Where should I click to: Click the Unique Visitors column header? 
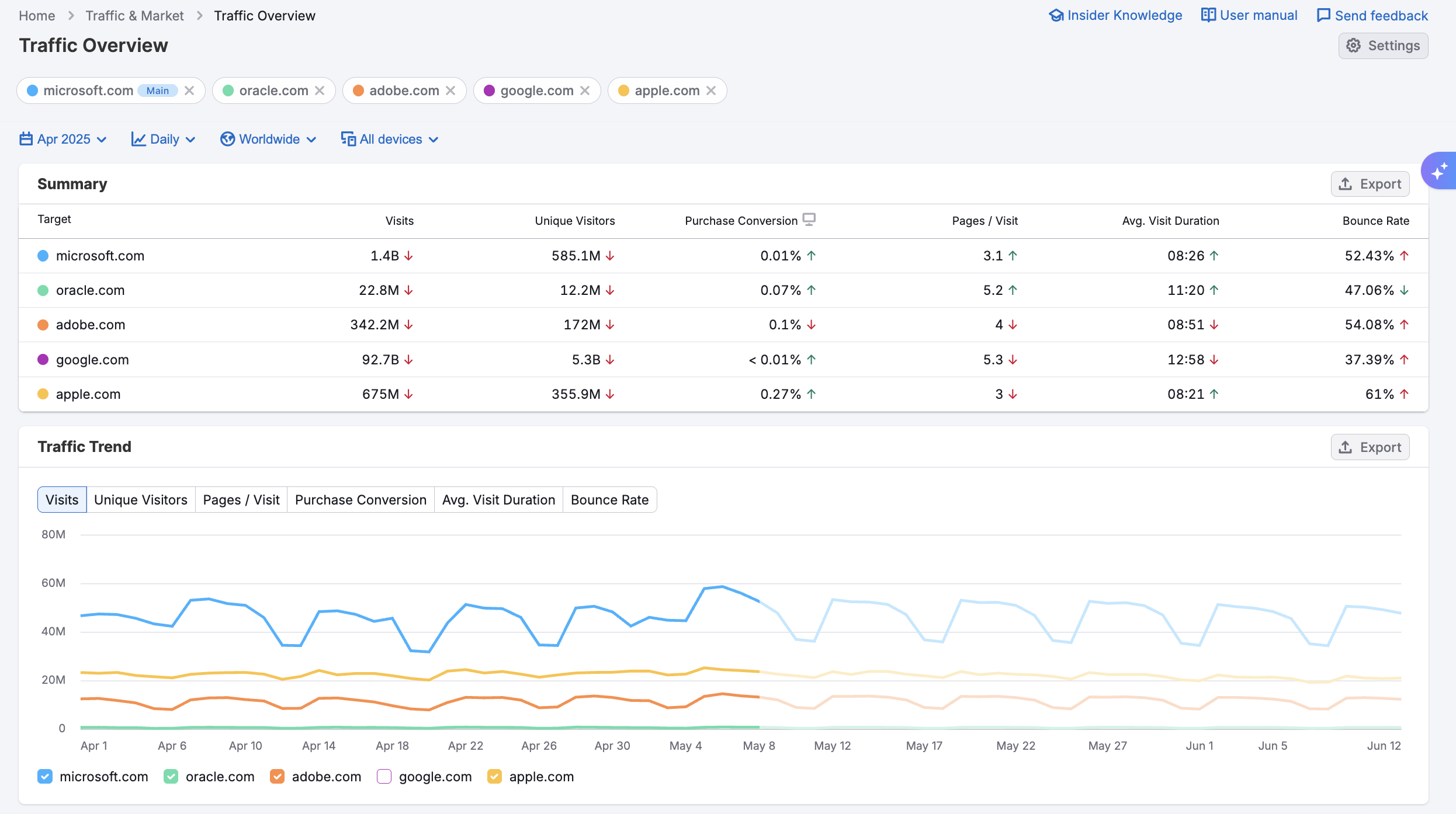(x=575, y=221)
